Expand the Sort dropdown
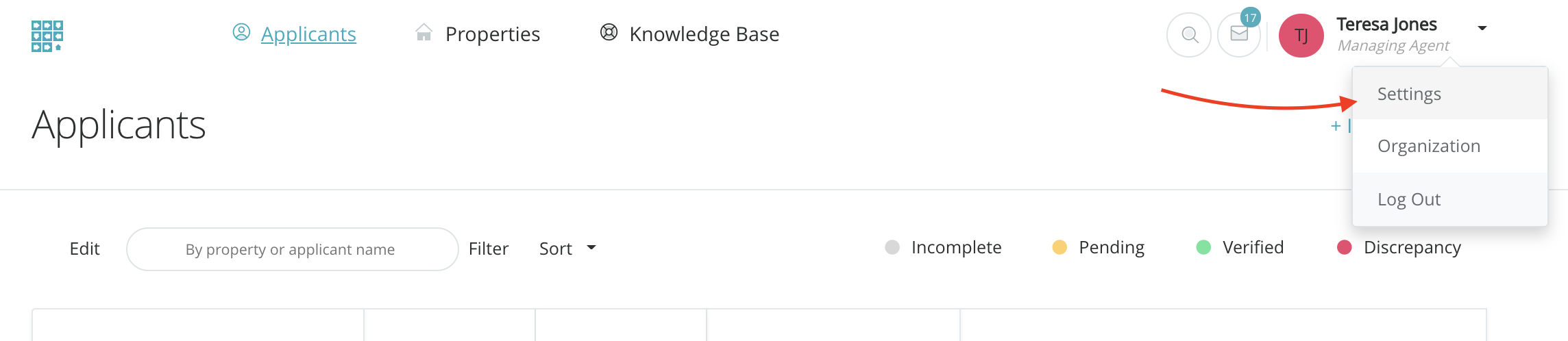The height and width of the screenshot is (341, 1568). [x=567, y=249]
